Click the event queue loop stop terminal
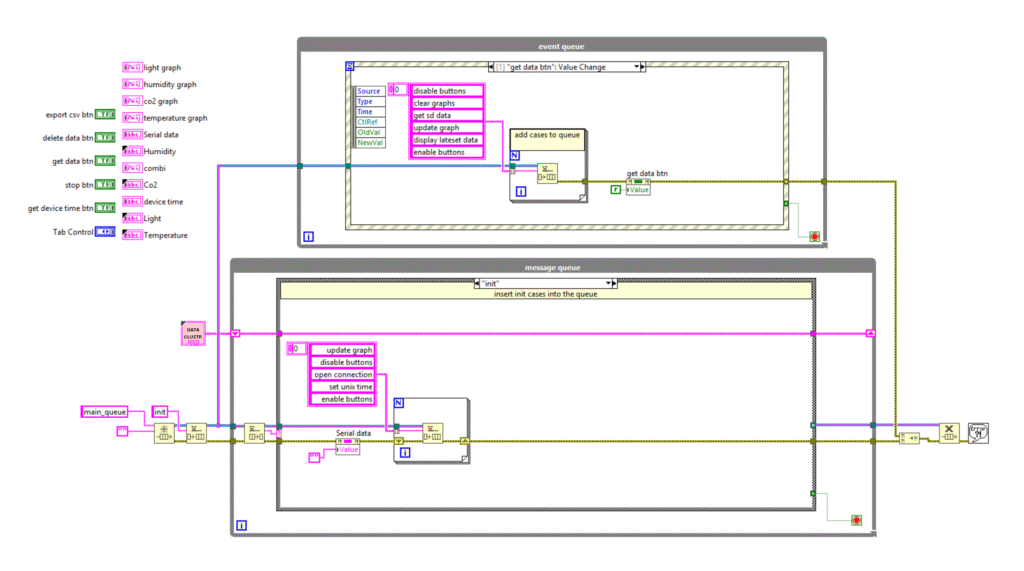This screenshot has height=571, width=1024. coord(814,236)
